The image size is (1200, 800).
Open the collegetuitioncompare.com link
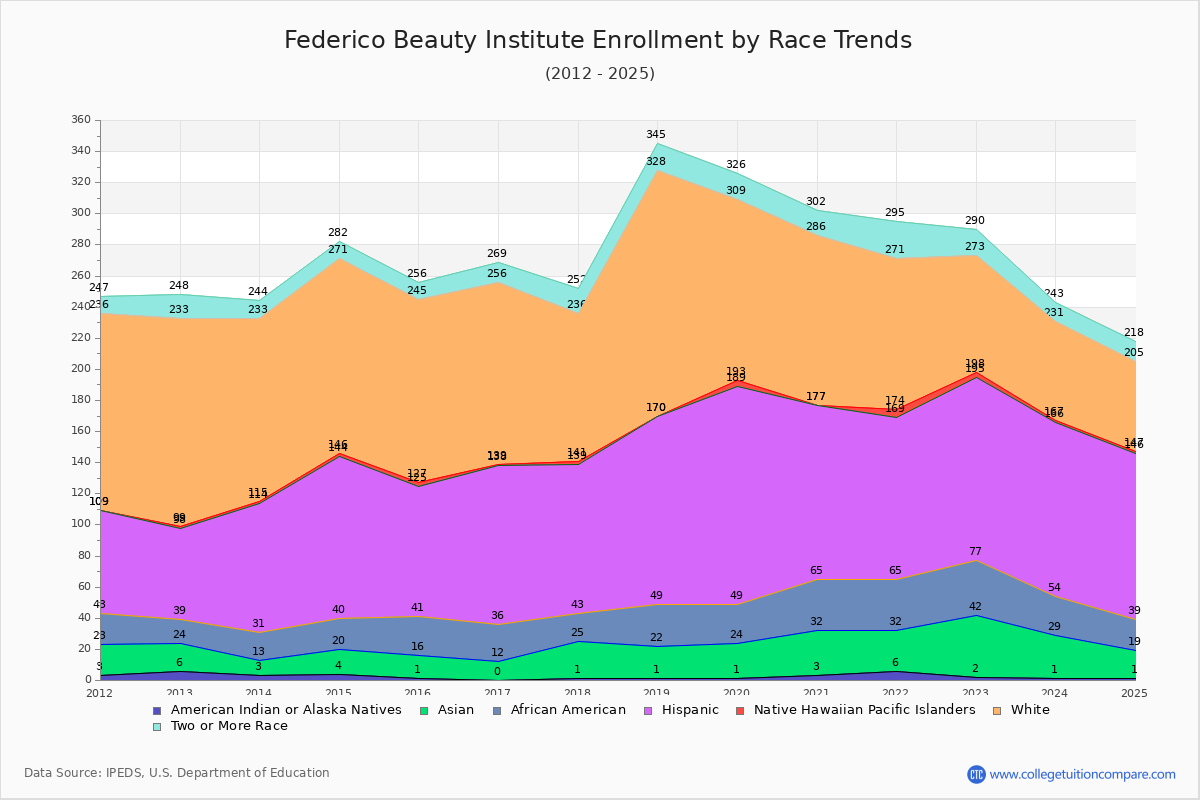1082,774
